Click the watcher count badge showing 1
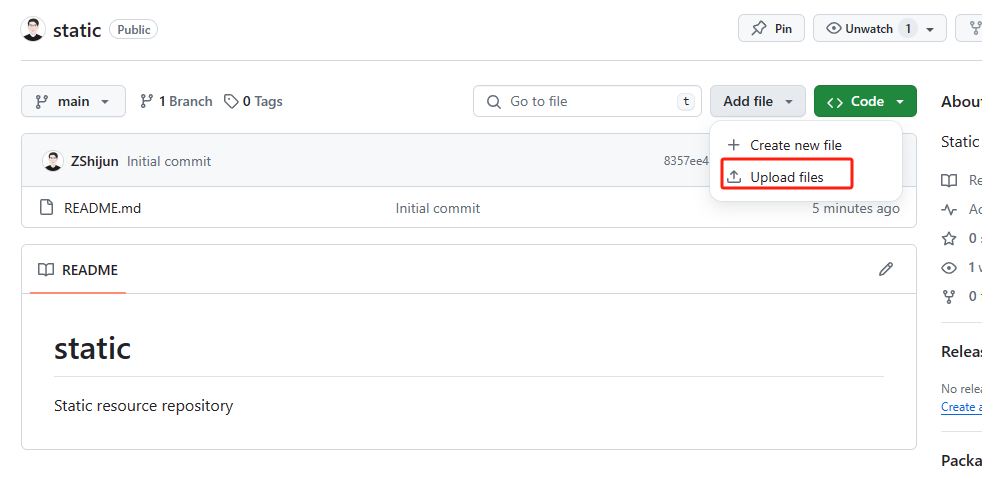982x484 pixels. pos(907,29)
